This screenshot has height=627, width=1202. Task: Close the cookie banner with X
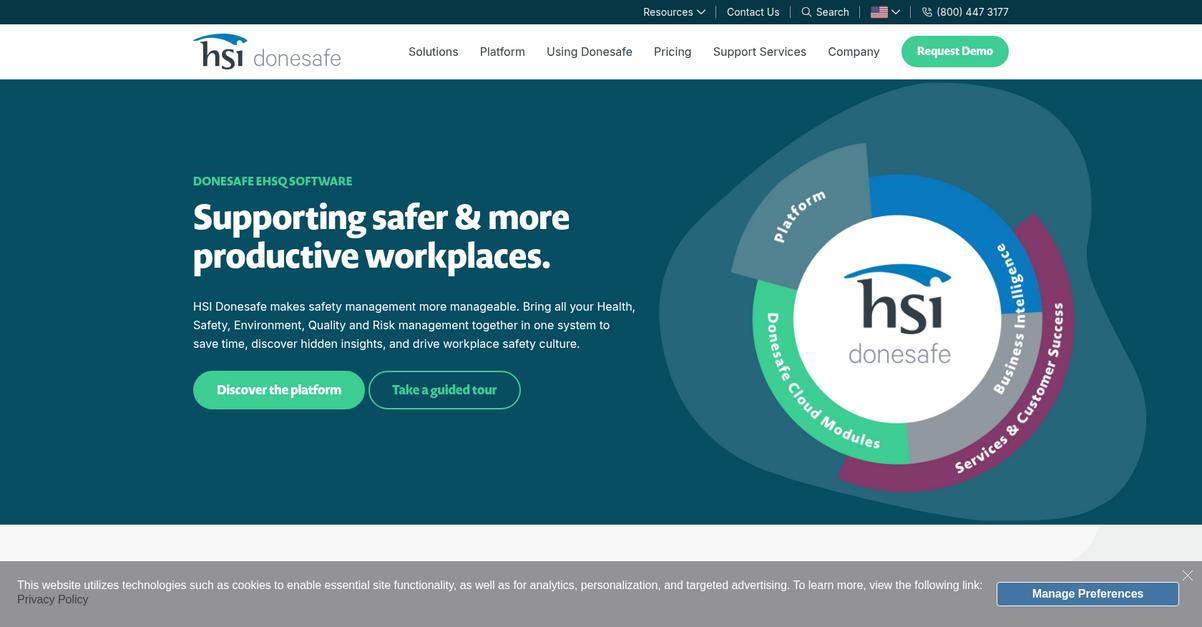click(1187, 575)
